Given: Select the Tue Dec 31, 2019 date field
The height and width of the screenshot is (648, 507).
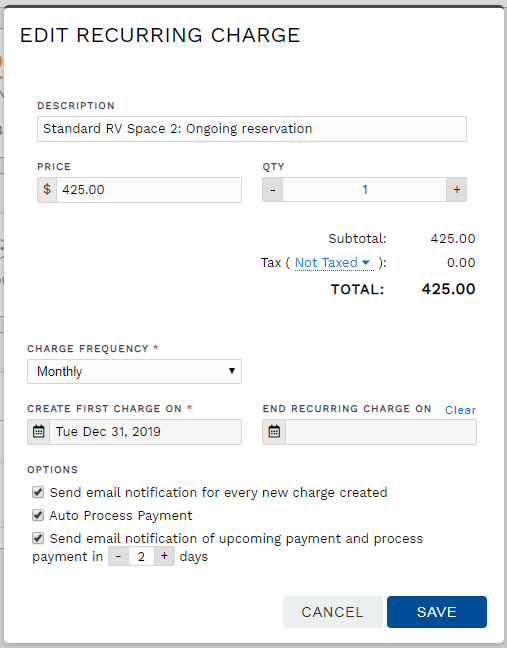Looking at the screenshot, I should [x=145, y=432].
